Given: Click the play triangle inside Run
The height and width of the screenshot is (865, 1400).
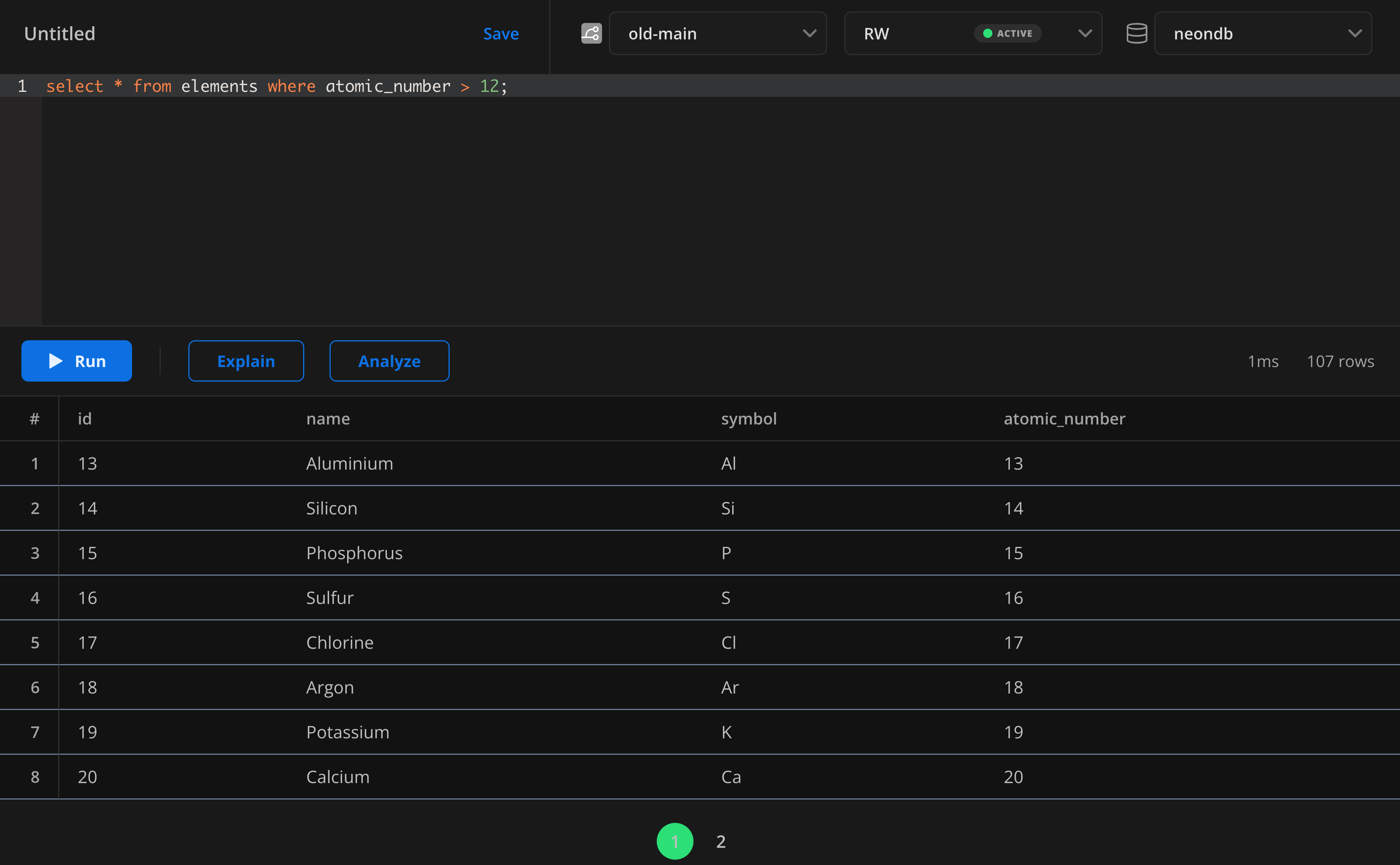Looking at the screenshot, I should coord(55,361).
